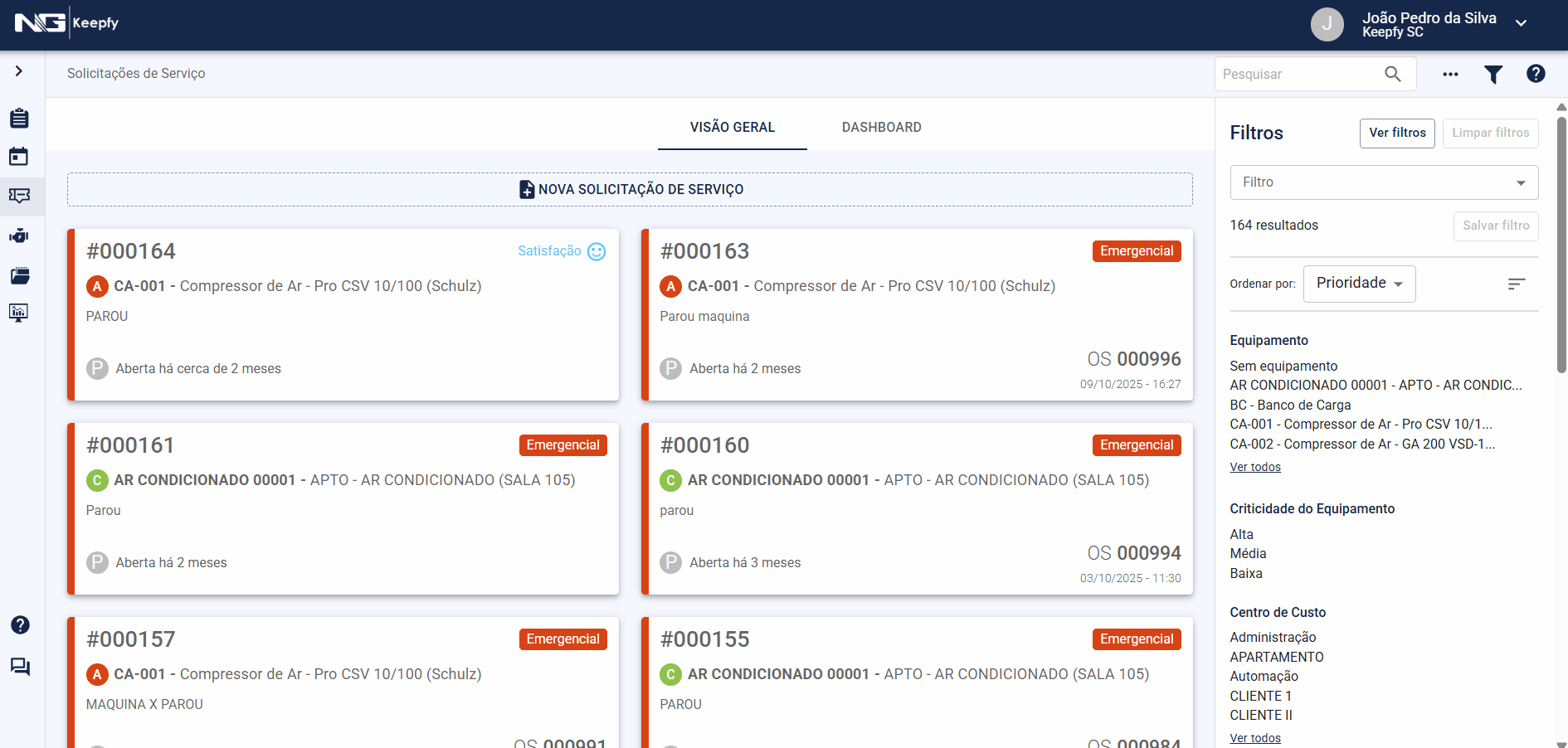1568x748 pixels.
Task: Click the robot-arm equipment sidebar icon
Action: pos(19,236)
